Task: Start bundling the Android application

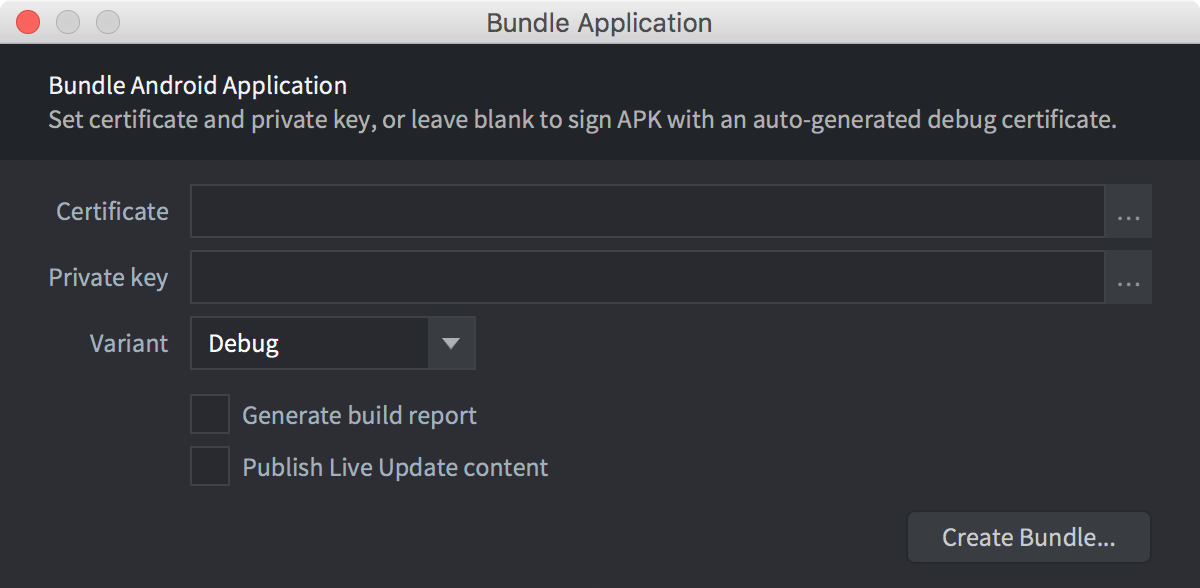Action: coord(1028,537)
